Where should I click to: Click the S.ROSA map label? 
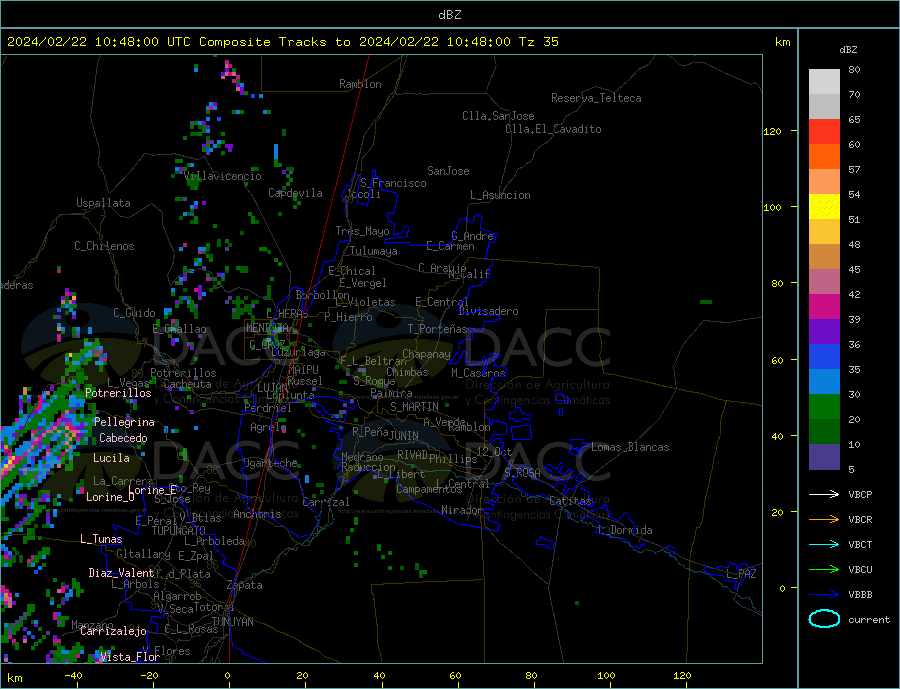click(x=522, y=473)
